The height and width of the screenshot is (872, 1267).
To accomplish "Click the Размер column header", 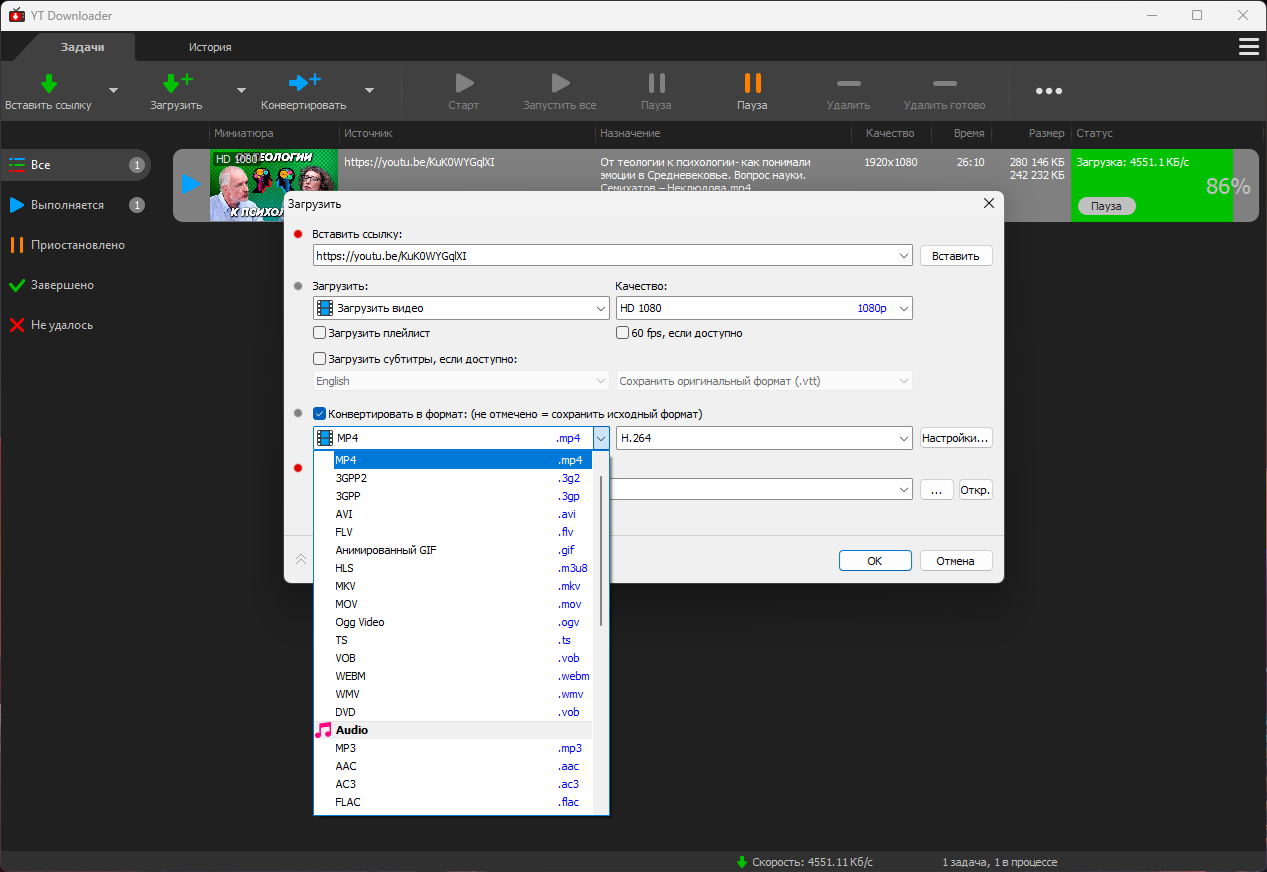I will (x=1046, y=133).
